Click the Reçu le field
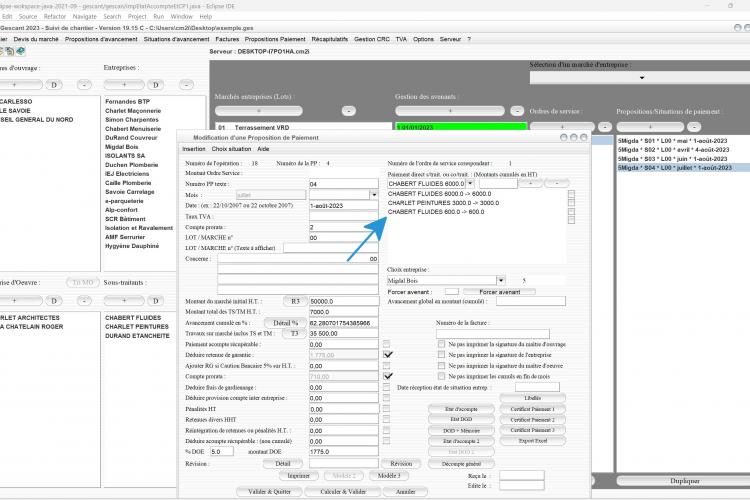 tap(522, 476)
